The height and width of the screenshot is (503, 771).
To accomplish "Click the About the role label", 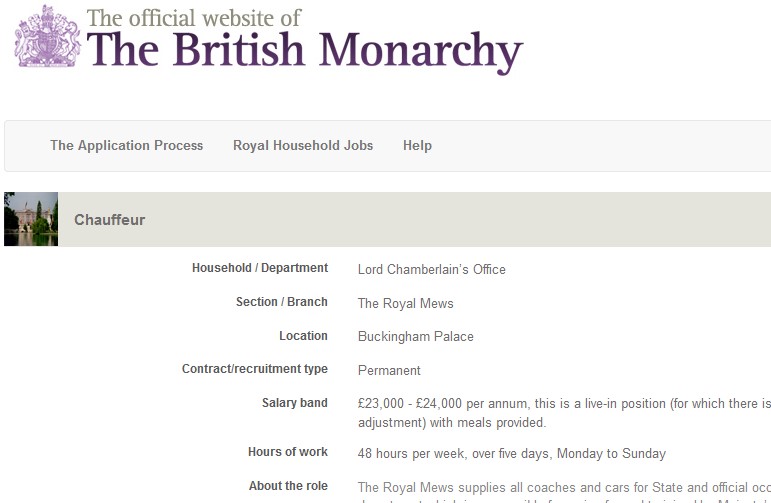I will (288, 486).
